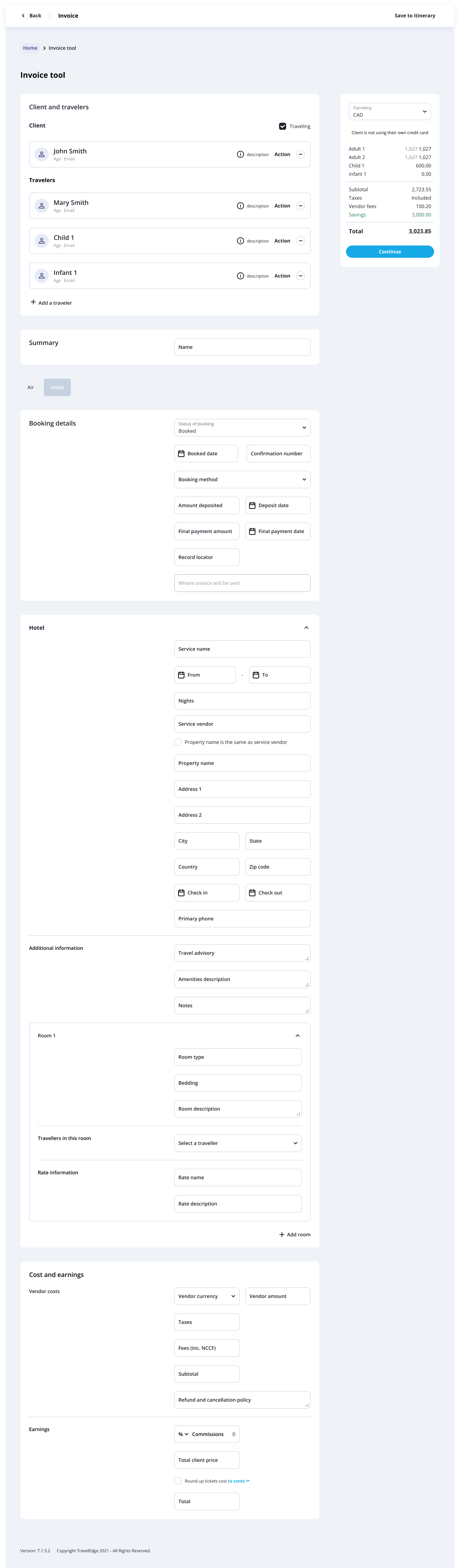Click Child 1's avatar icon
This screenshot has width=460, height=1568.
(41, 241)
